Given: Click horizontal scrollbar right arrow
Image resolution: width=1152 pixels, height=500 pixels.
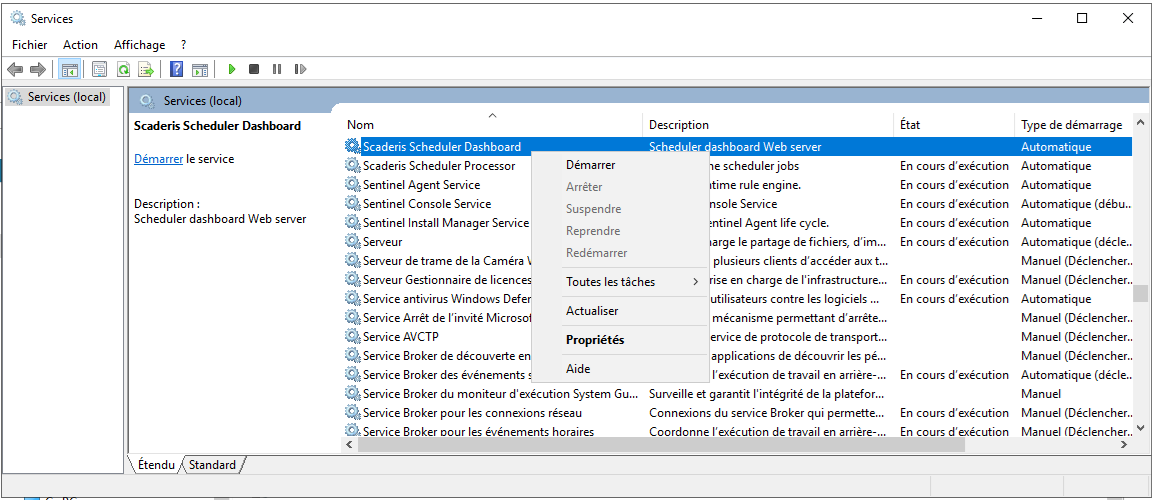Looking at the screenshot, I should tap(1124, 444).
